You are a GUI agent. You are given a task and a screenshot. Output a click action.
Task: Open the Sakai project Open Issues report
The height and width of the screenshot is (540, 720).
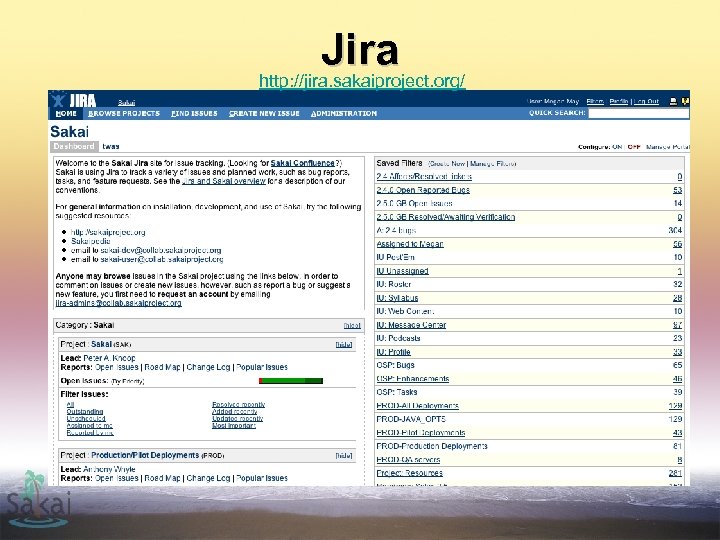pyautogui.click(x=117, y=367)
